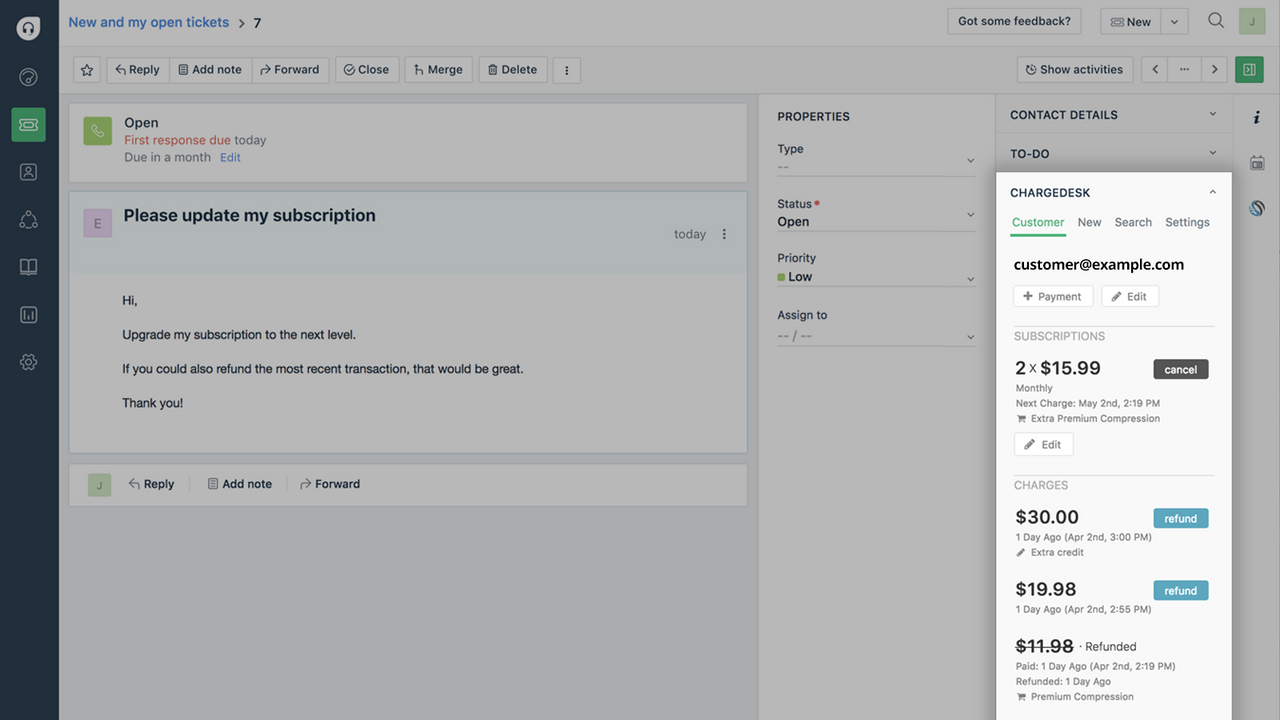Expand the Status dropdown showing Open
Viewport: 1280px width, 720px height.
tap(969, 214)
